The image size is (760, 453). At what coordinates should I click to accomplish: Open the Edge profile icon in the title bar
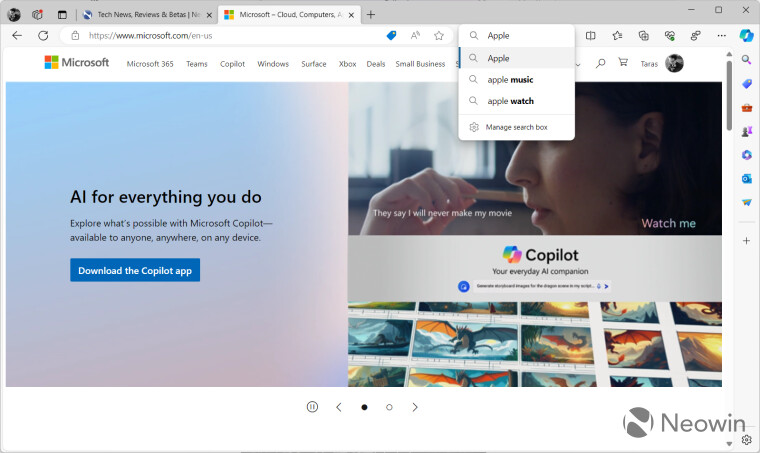click(14, 15)
